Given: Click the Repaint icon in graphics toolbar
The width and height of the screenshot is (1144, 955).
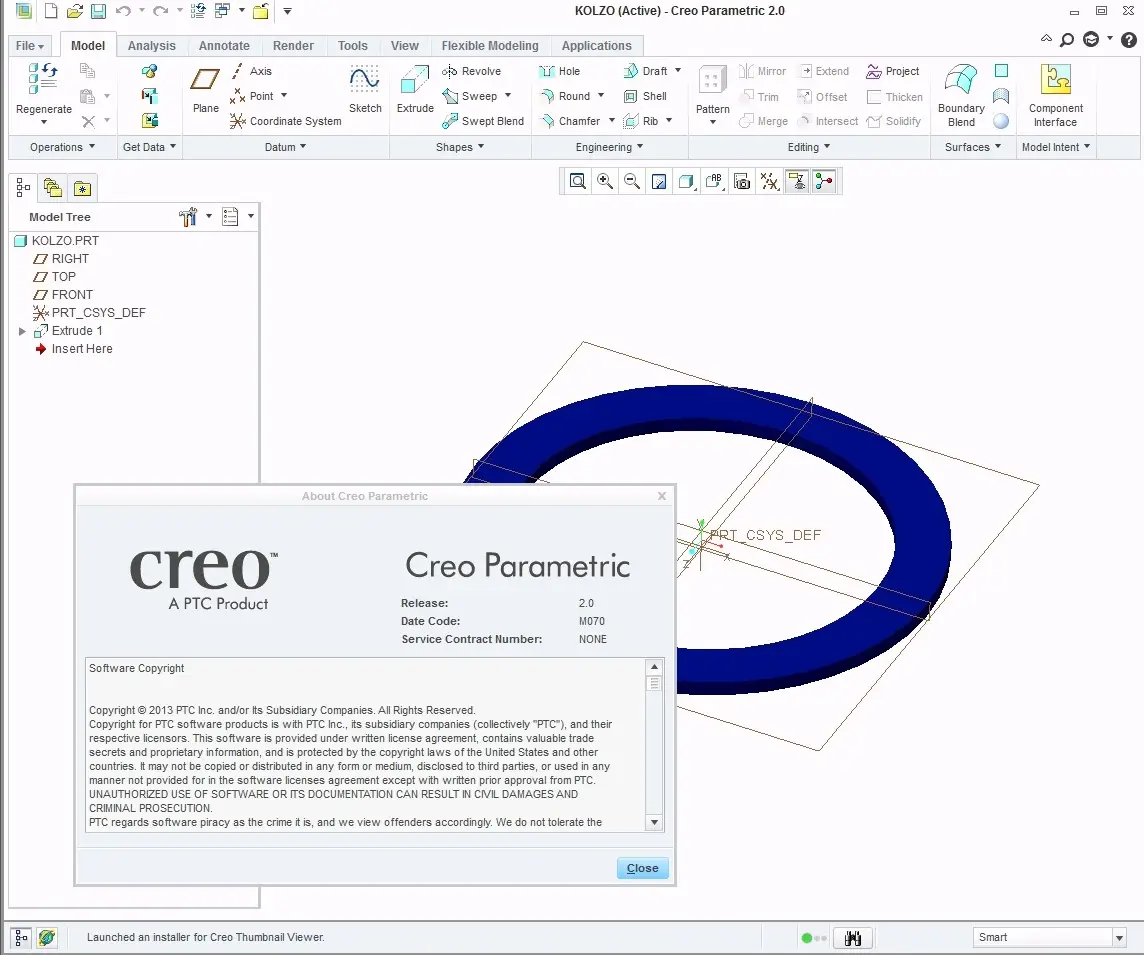Looking at the screenshot, I should [659, 181].
